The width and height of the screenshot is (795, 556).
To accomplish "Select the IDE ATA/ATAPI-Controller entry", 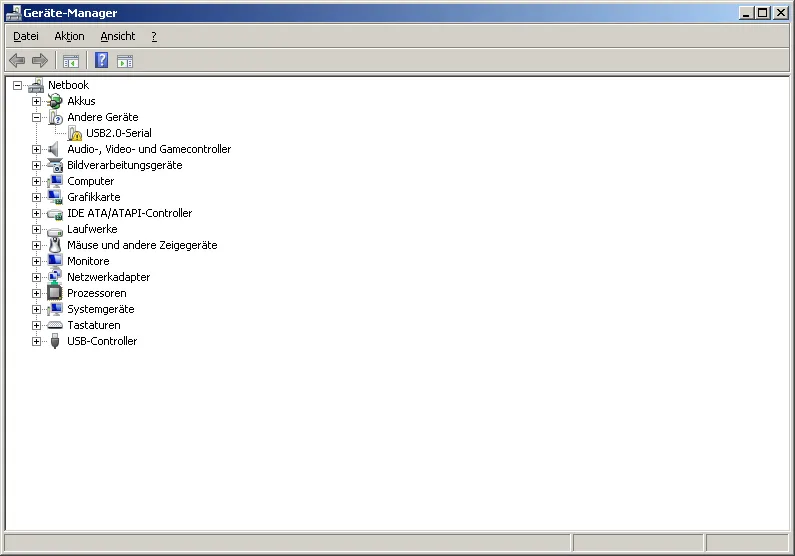I will (x=129, y=213).
